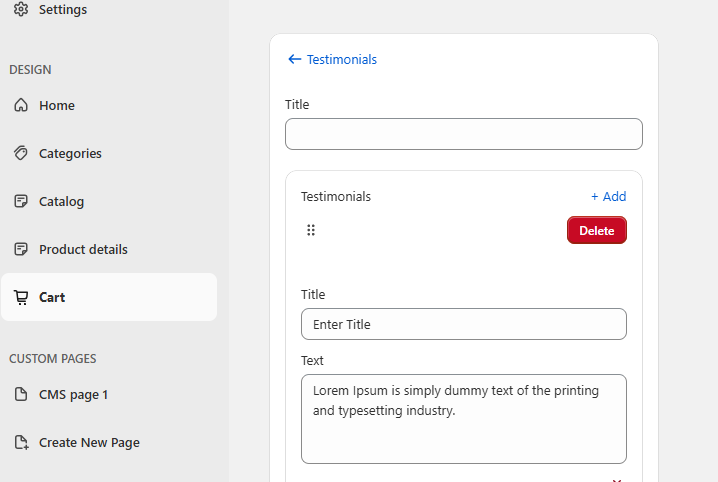Click the CUSTOM PAGES section heading
Viewport: 718px width, 482px height.
(x=53, y=358)
